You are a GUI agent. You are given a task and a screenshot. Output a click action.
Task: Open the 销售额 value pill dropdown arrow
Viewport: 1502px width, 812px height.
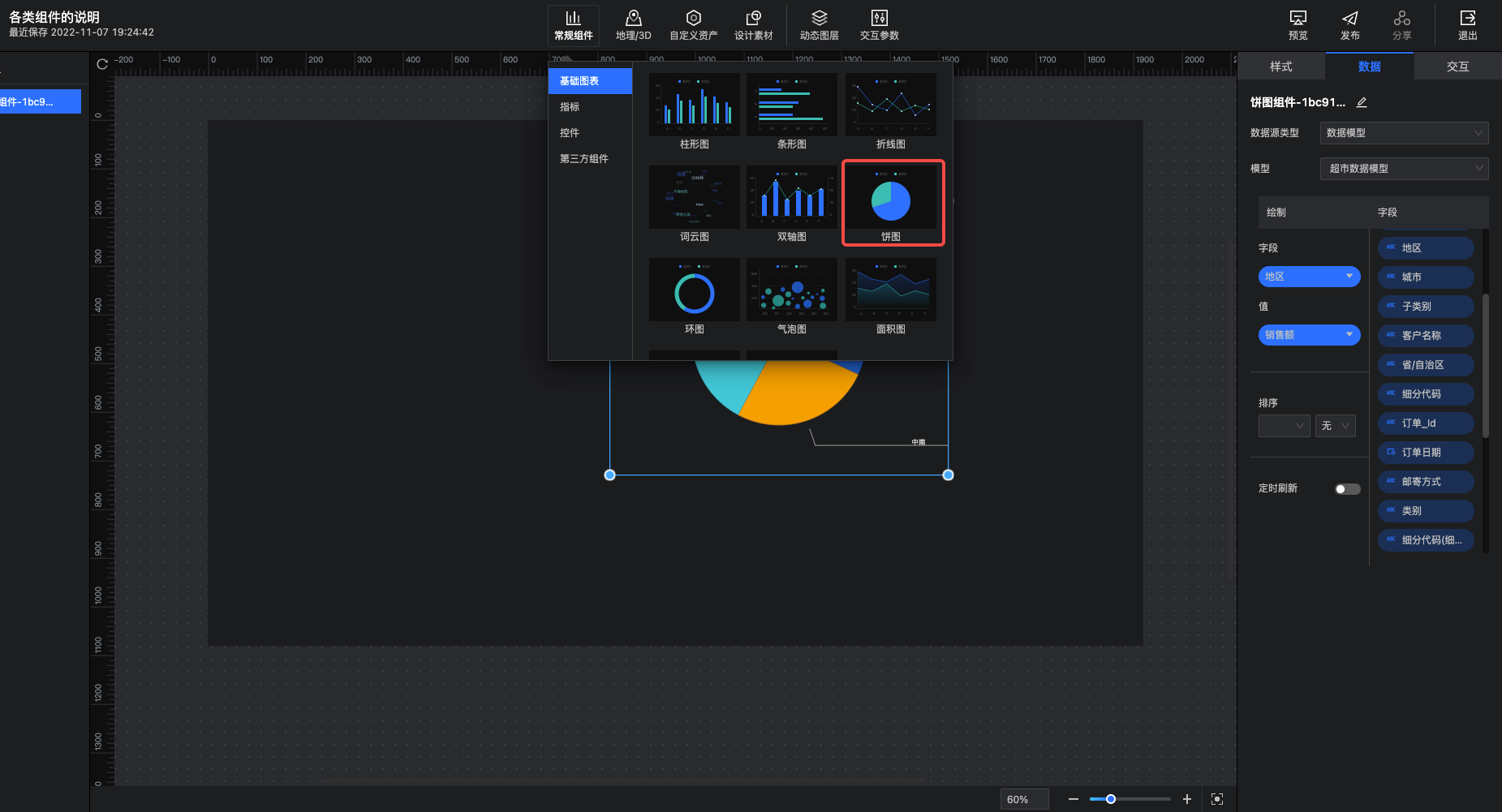coord(1349,335)
